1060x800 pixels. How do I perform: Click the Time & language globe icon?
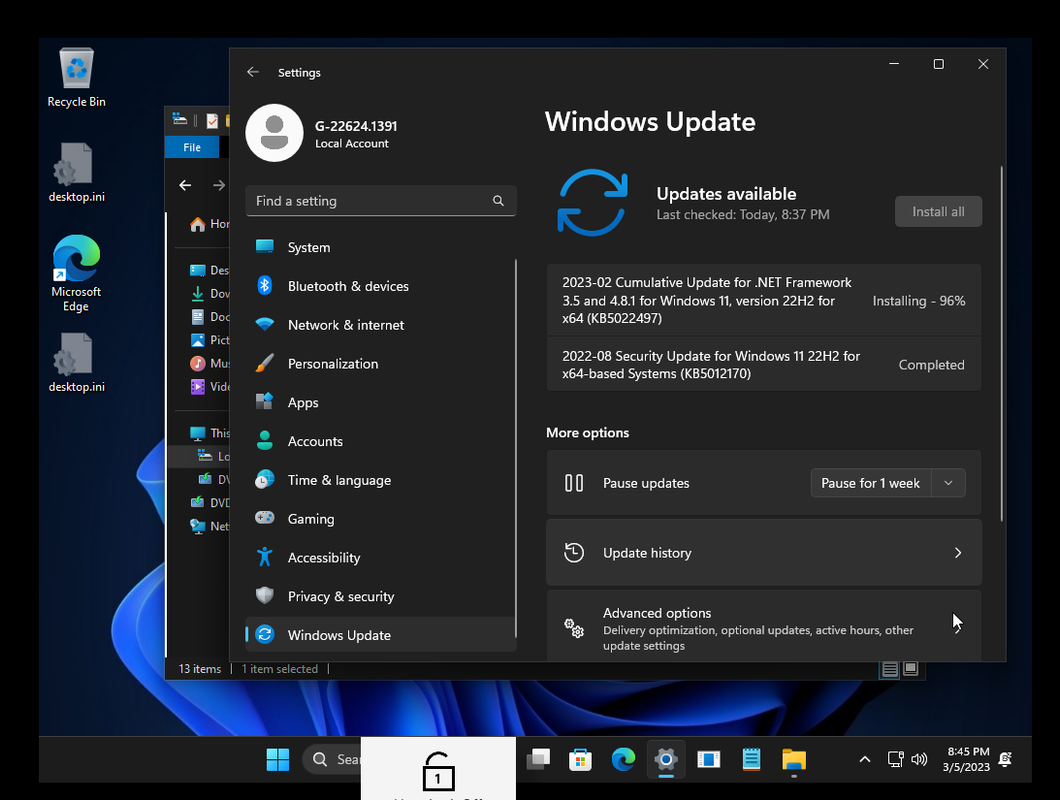[264, 479]
